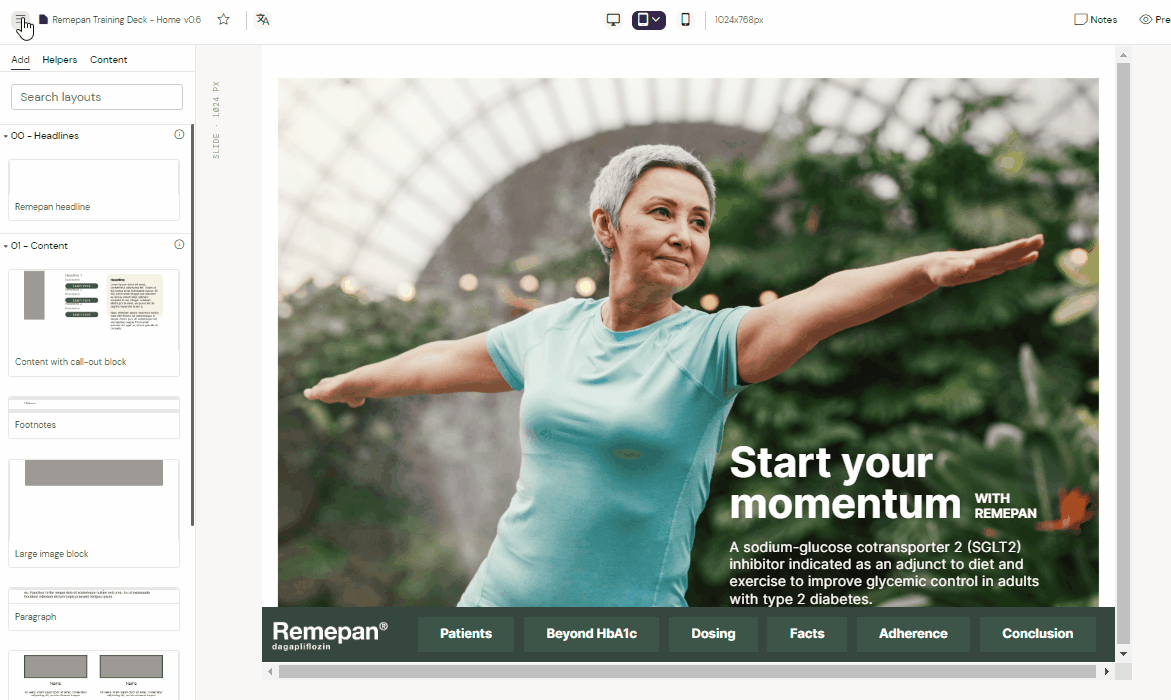
Task: Click the document file icon beside the title
Action: coord(43,19)
